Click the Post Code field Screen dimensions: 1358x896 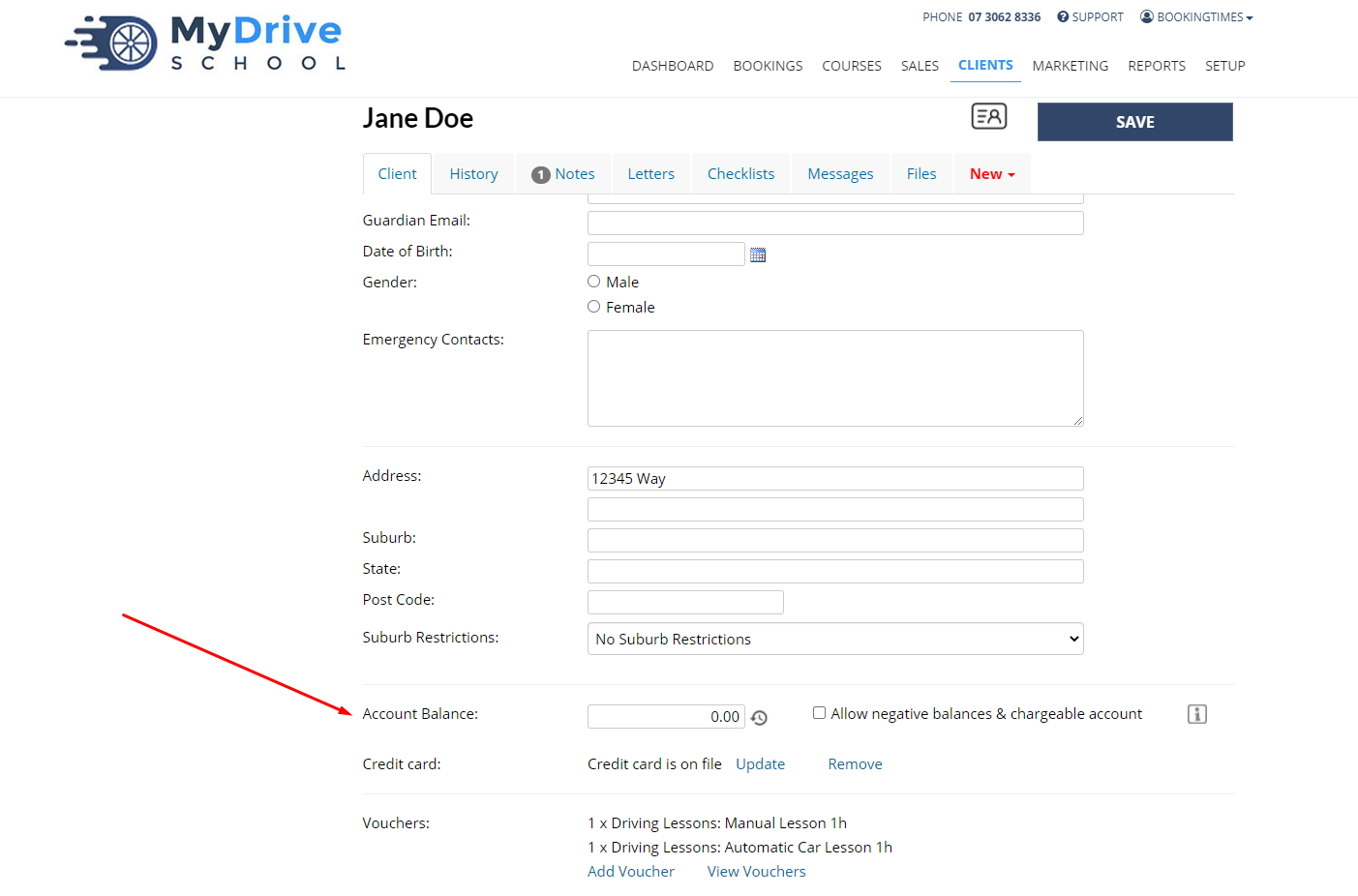pyautogui.click(x=685, y=602)
